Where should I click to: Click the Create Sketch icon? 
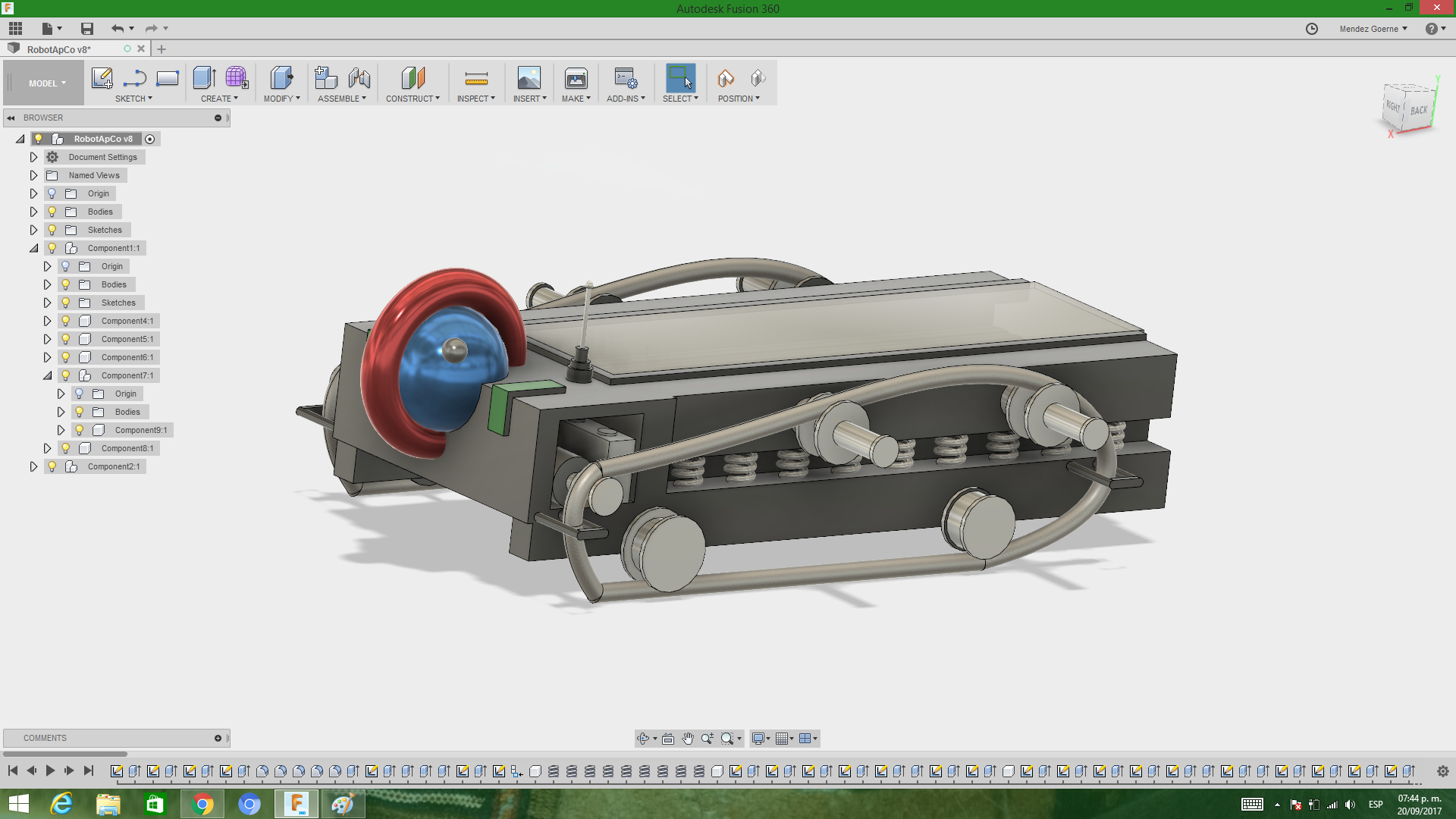tap(102, 78)
